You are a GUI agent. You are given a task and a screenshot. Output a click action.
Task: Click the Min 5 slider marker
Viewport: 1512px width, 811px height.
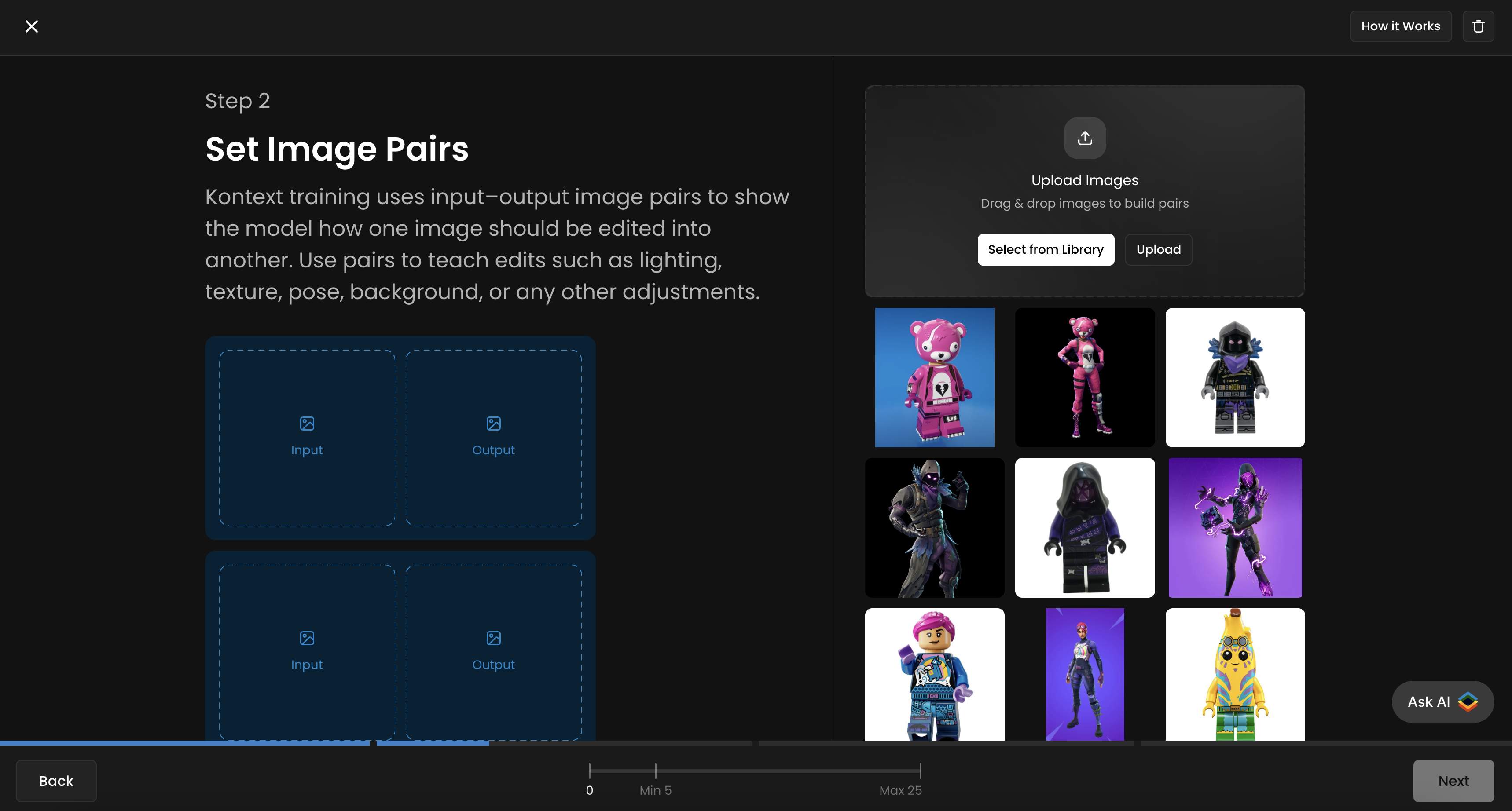coord(655,771)
